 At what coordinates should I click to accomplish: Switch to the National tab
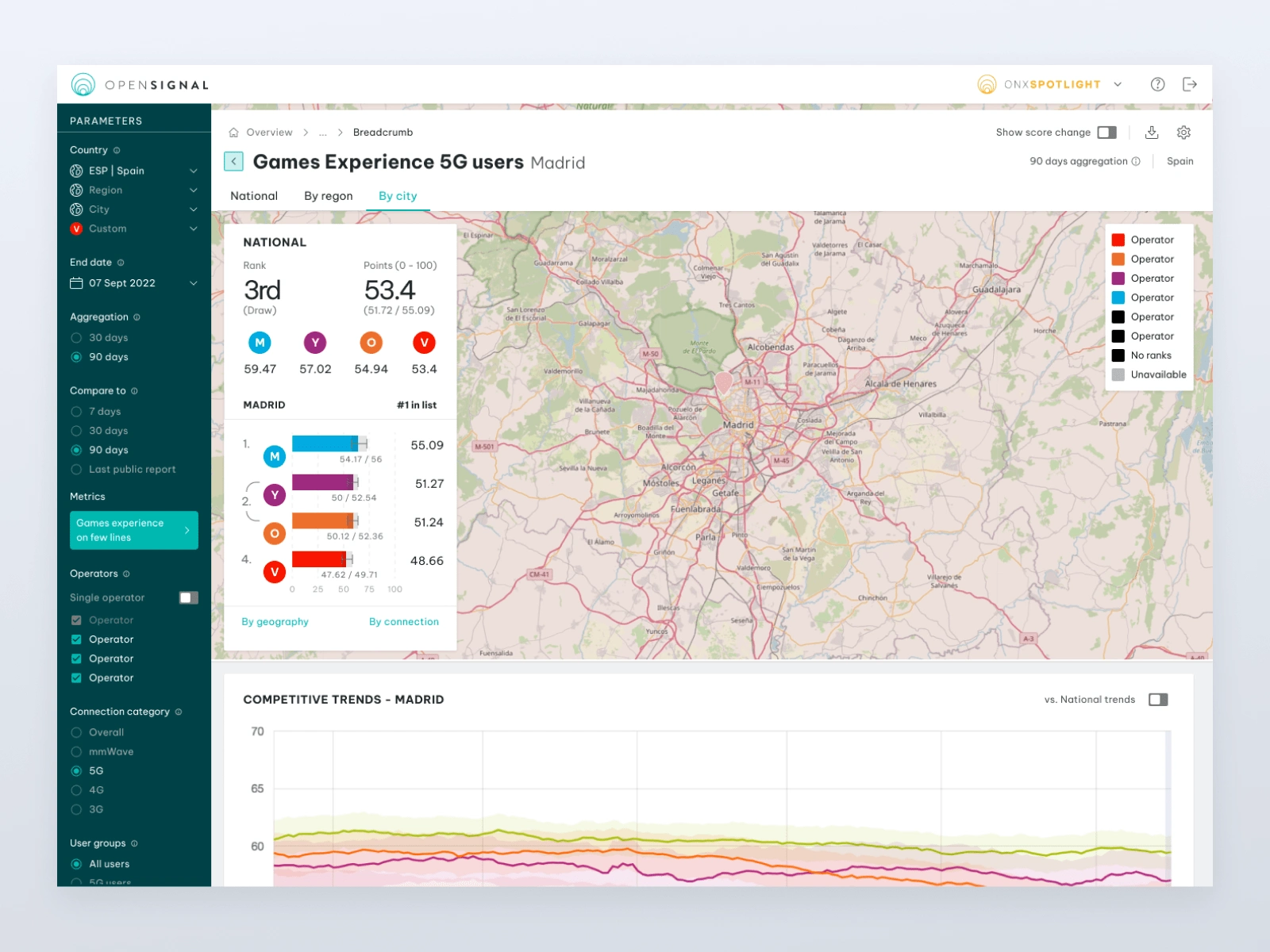coord(254,196)
